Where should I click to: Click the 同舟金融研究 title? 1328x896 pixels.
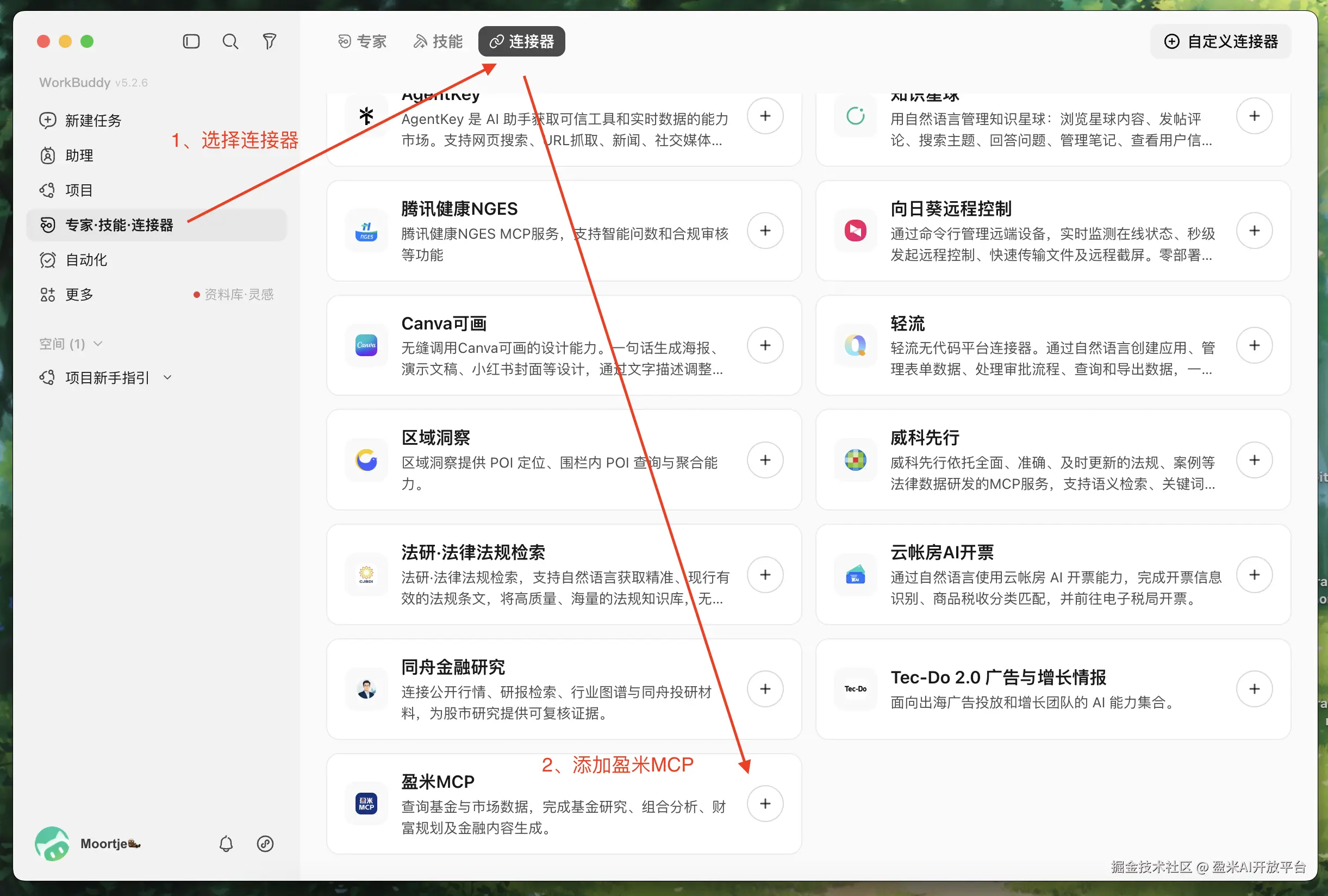tap(453, 667)
